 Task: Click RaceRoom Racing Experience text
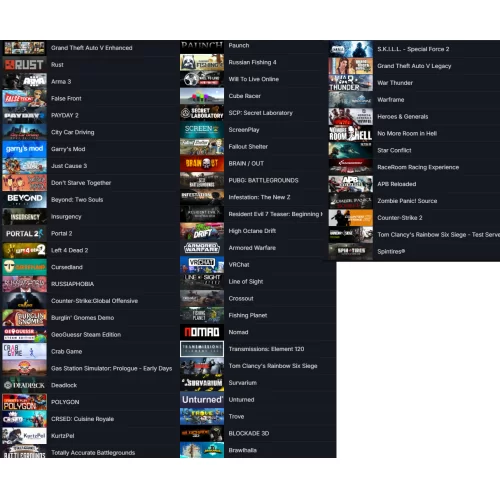click(x=418, y=167)
